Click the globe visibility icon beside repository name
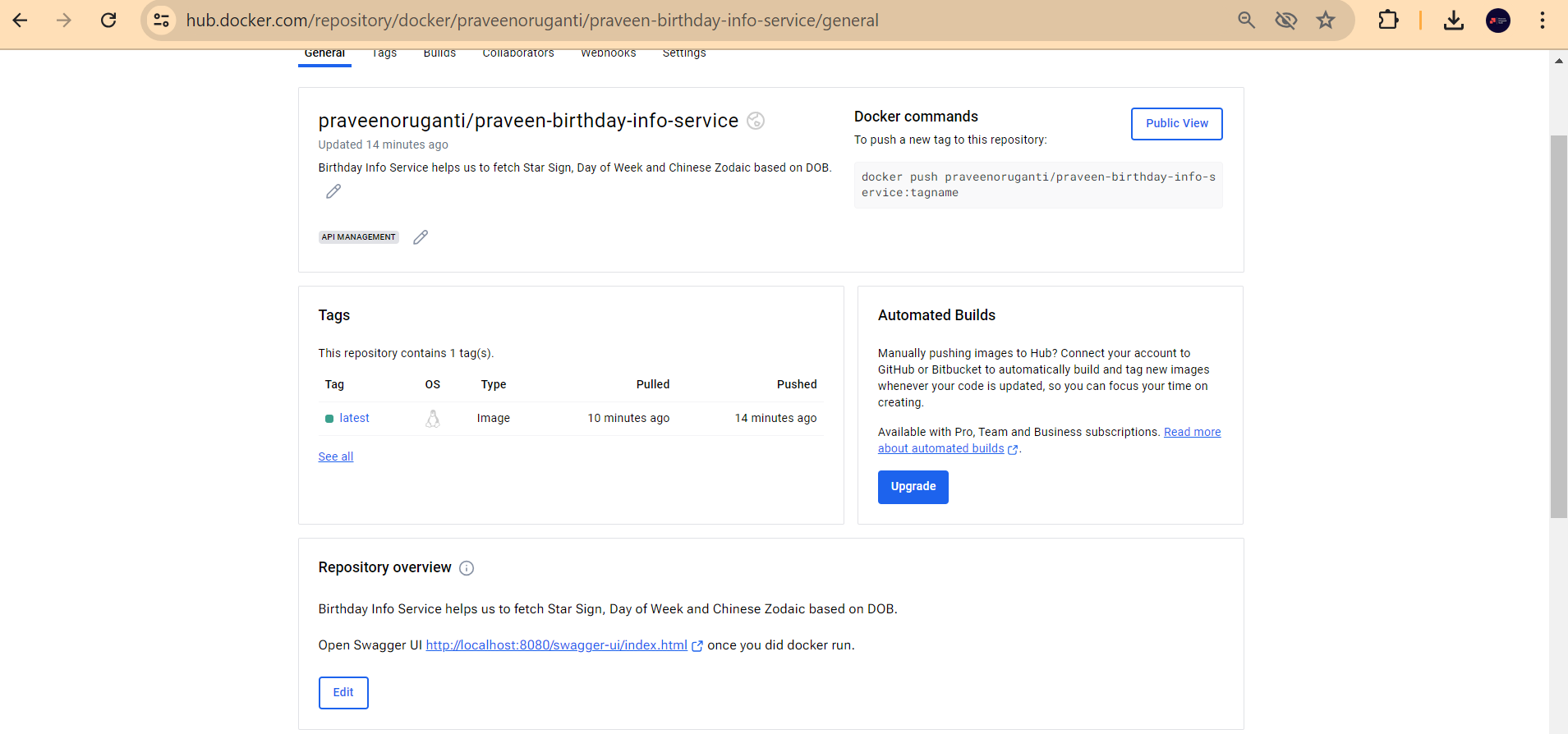Image resolution: width=1568 pixels, height=734 pixels. point(756,121)
